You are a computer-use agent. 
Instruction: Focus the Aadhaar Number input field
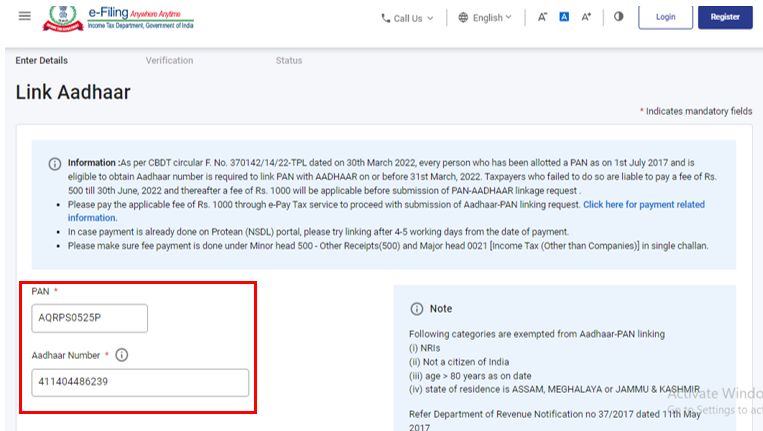pyautogui.click(x=139, y=382)
